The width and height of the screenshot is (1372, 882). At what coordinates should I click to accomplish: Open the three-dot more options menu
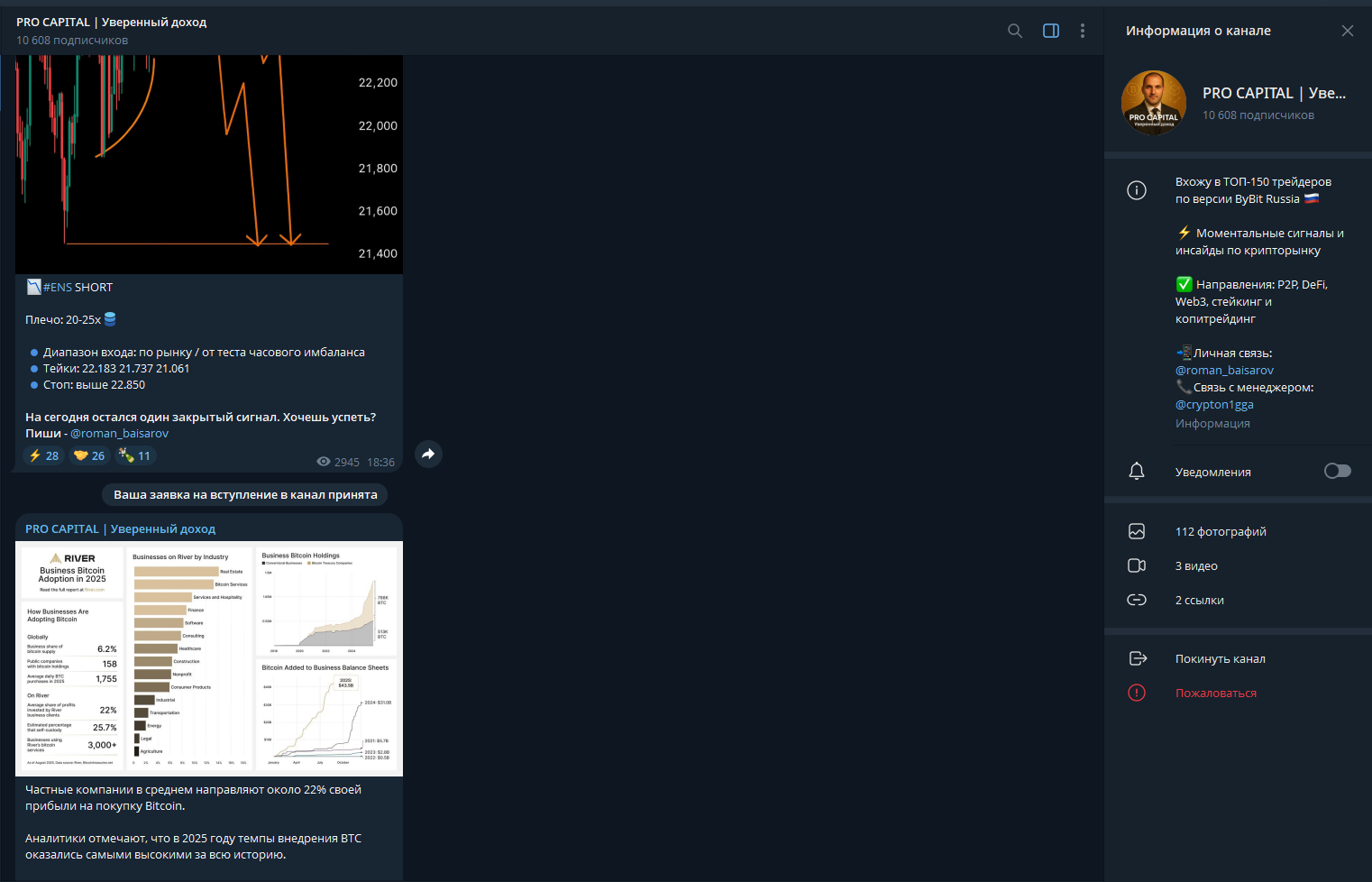click(1083, 31)
